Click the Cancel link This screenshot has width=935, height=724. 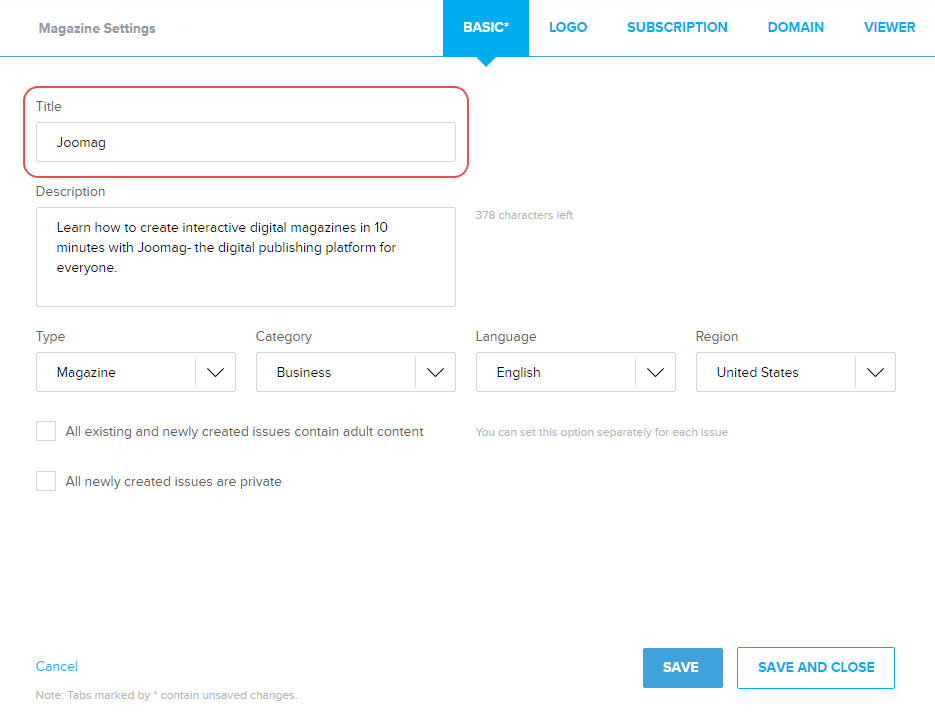click(x=57, y=666)
